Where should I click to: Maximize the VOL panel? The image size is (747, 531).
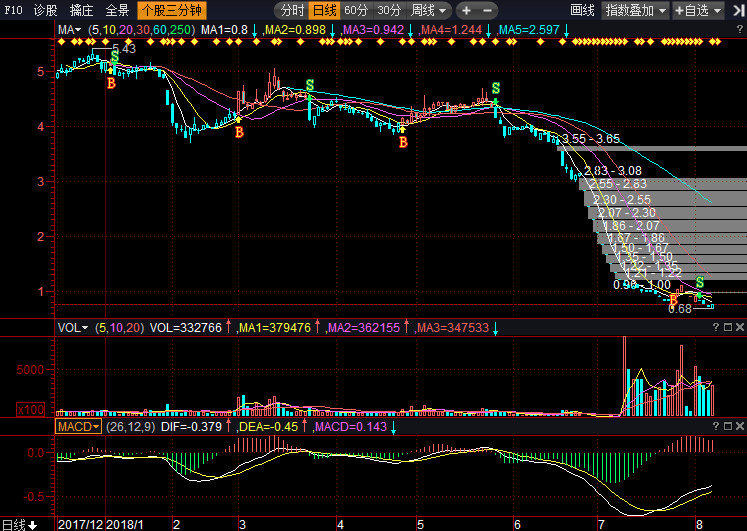tap(727, 327)
